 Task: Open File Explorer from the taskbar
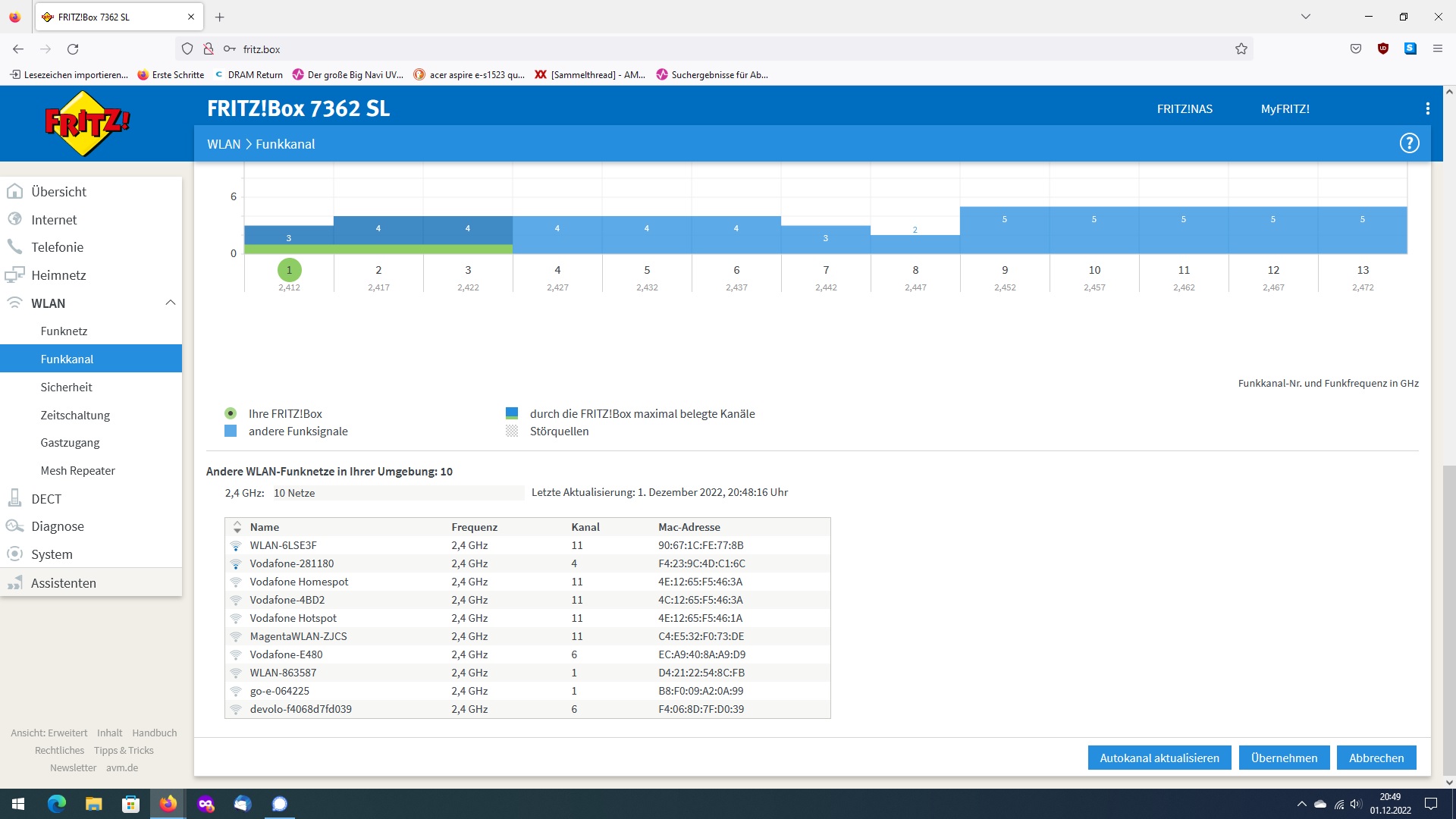(93, 804)
